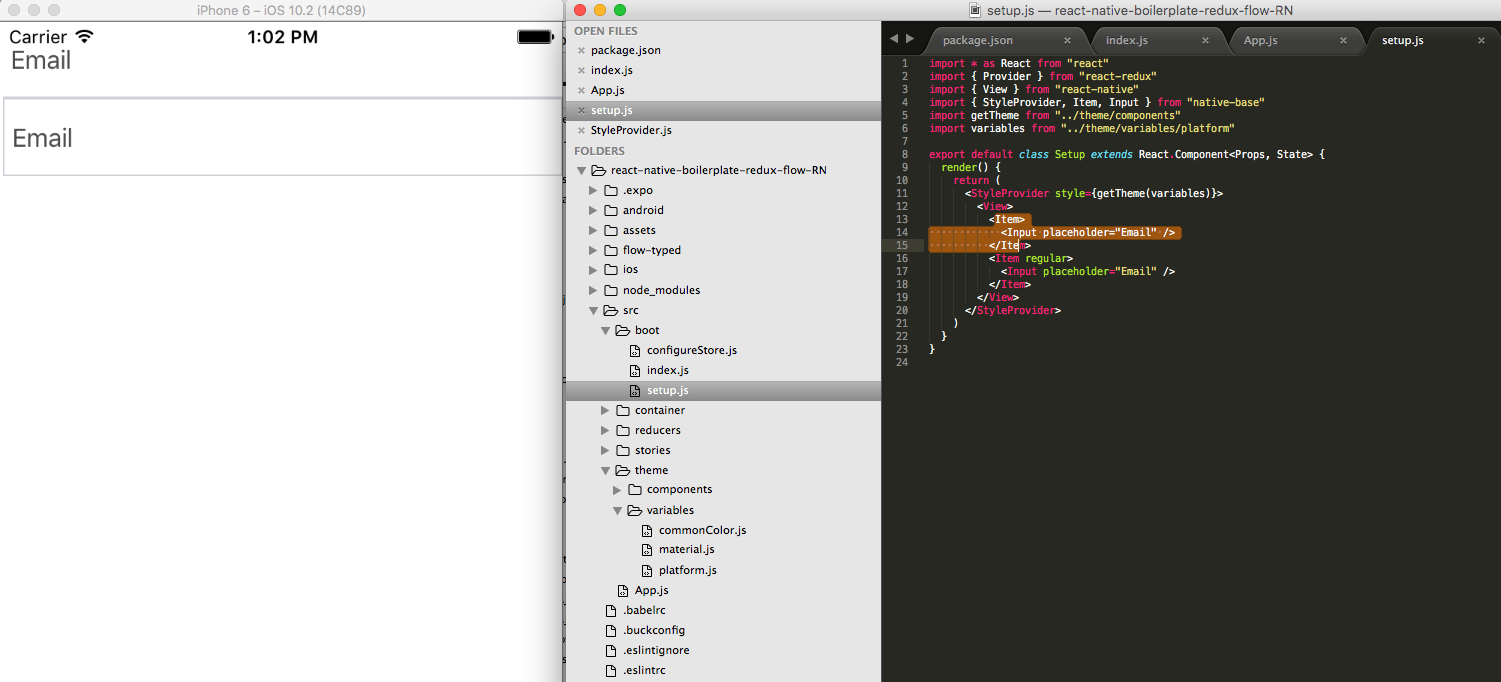
Task: Select commonColor.js in the file tree
Action: coord(700,530)
